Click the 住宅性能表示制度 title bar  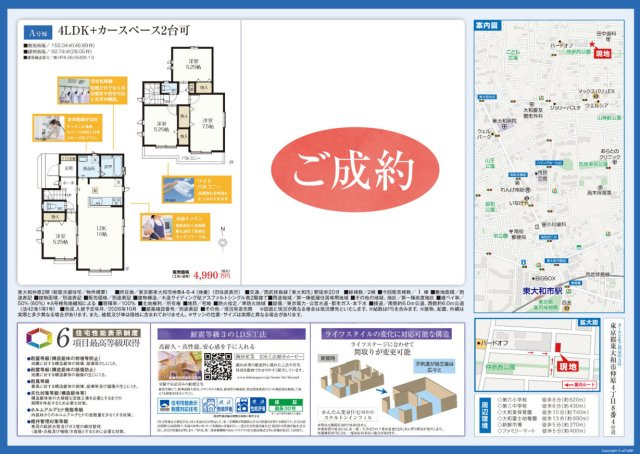(x=107, y=333)
